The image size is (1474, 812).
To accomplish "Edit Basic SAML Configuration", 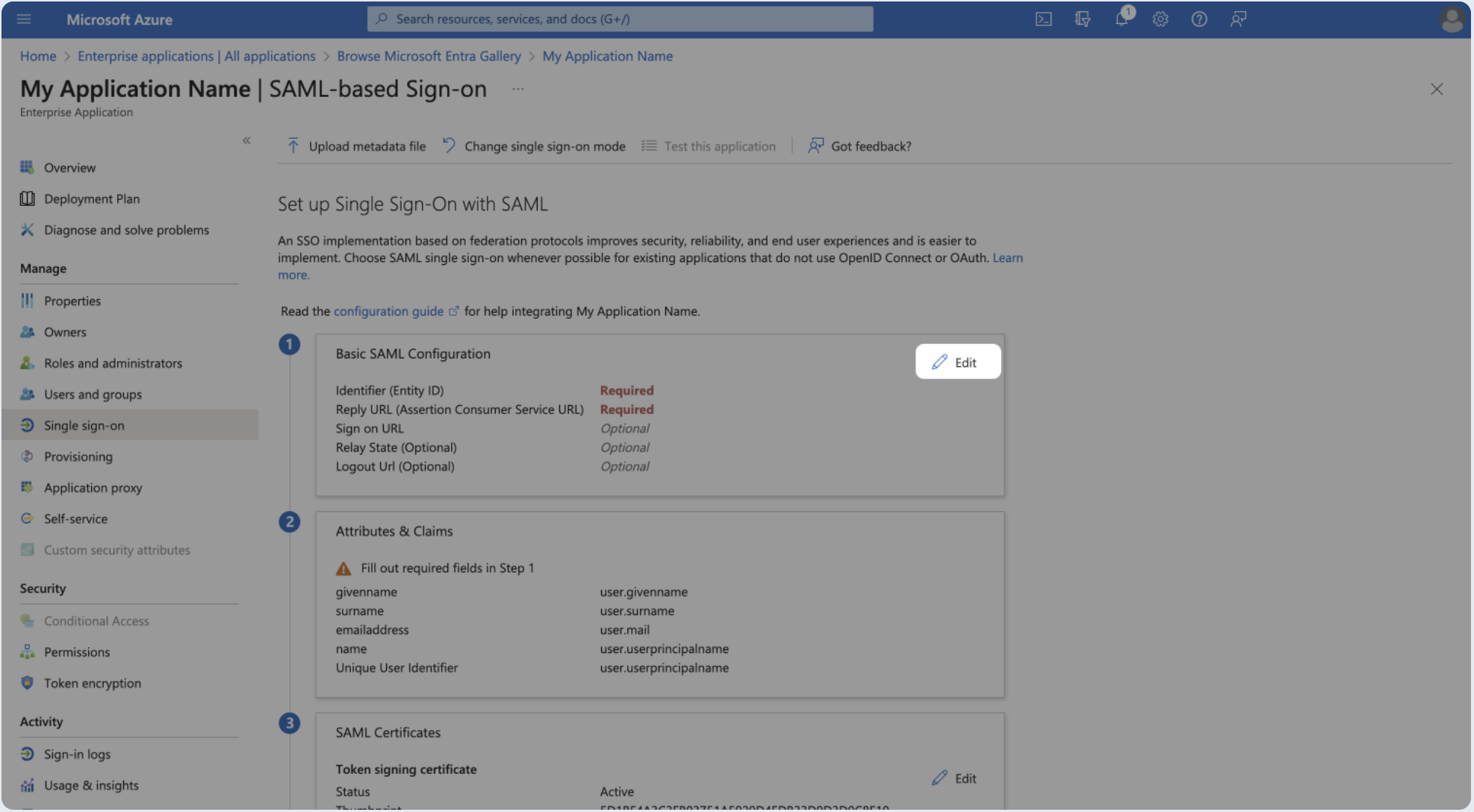I will point(957,362).
